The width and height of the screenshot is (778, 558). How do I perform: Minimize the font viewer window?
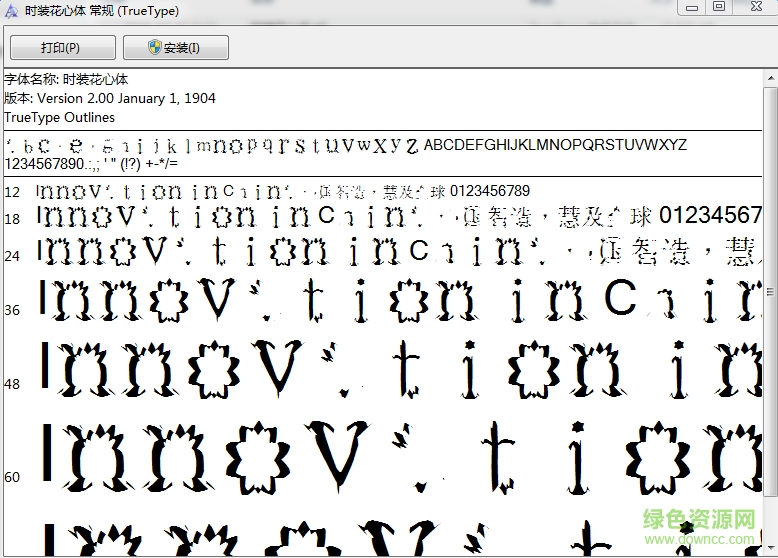click(692, 7)
